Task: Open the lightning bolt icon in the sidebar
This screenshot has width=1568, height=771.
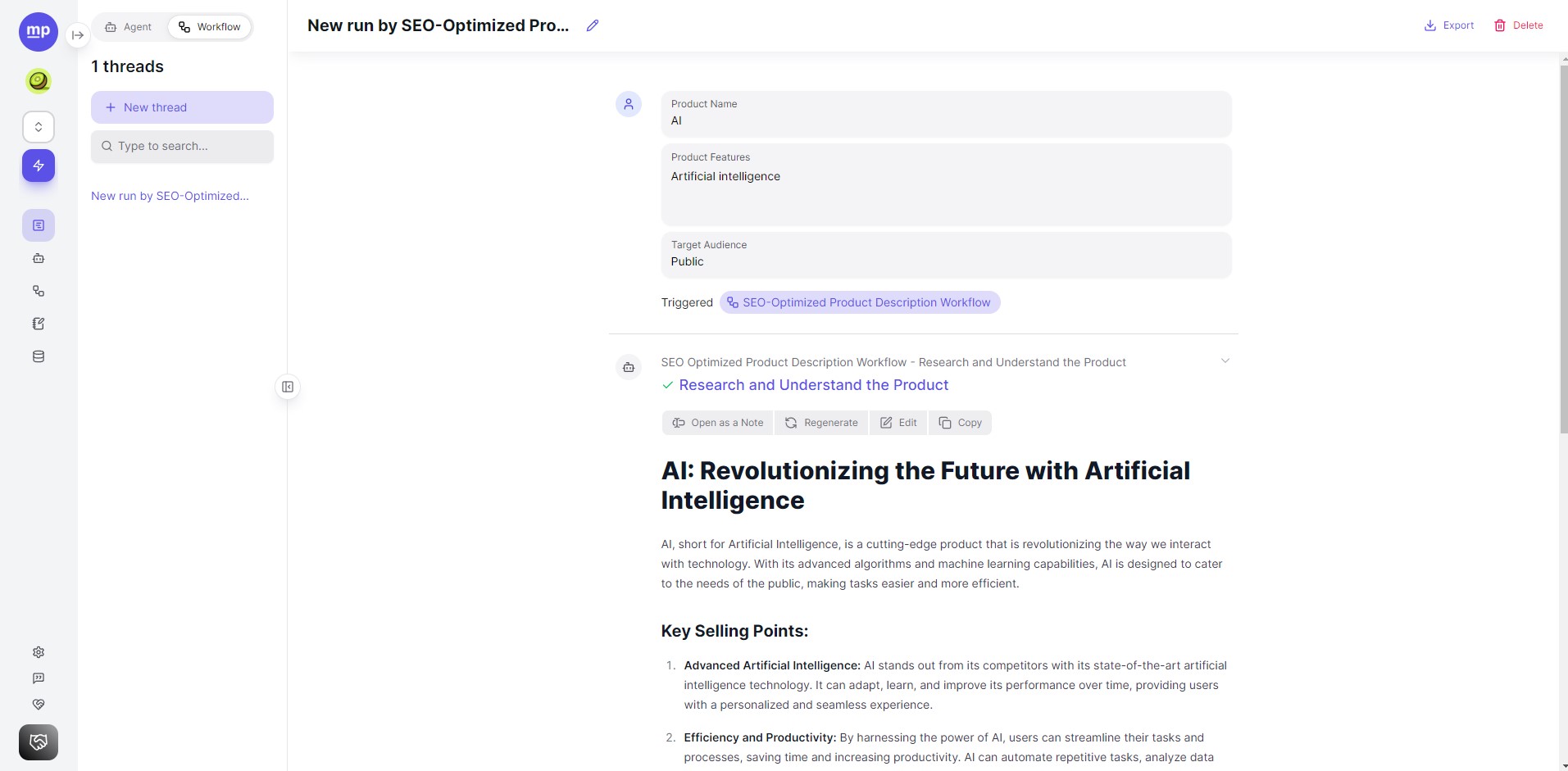Action: coord(39,166)
